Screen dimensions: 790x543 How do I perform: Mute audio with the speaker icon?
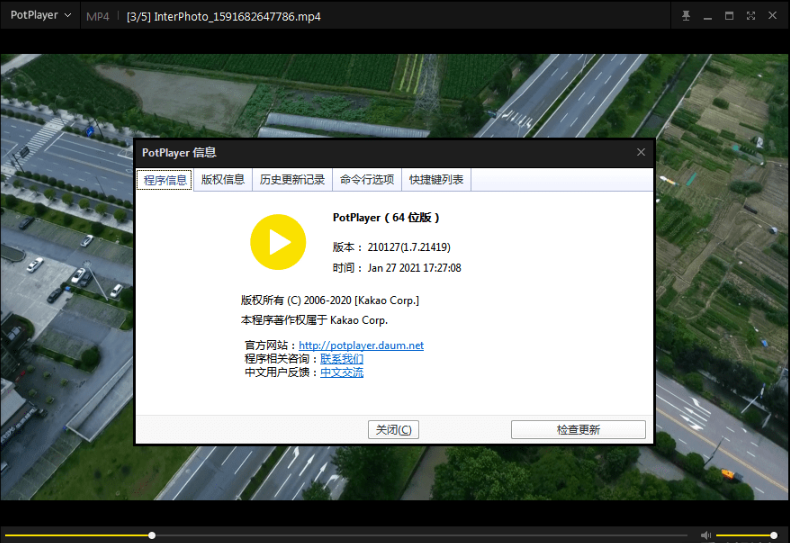(x=706, y=535)
